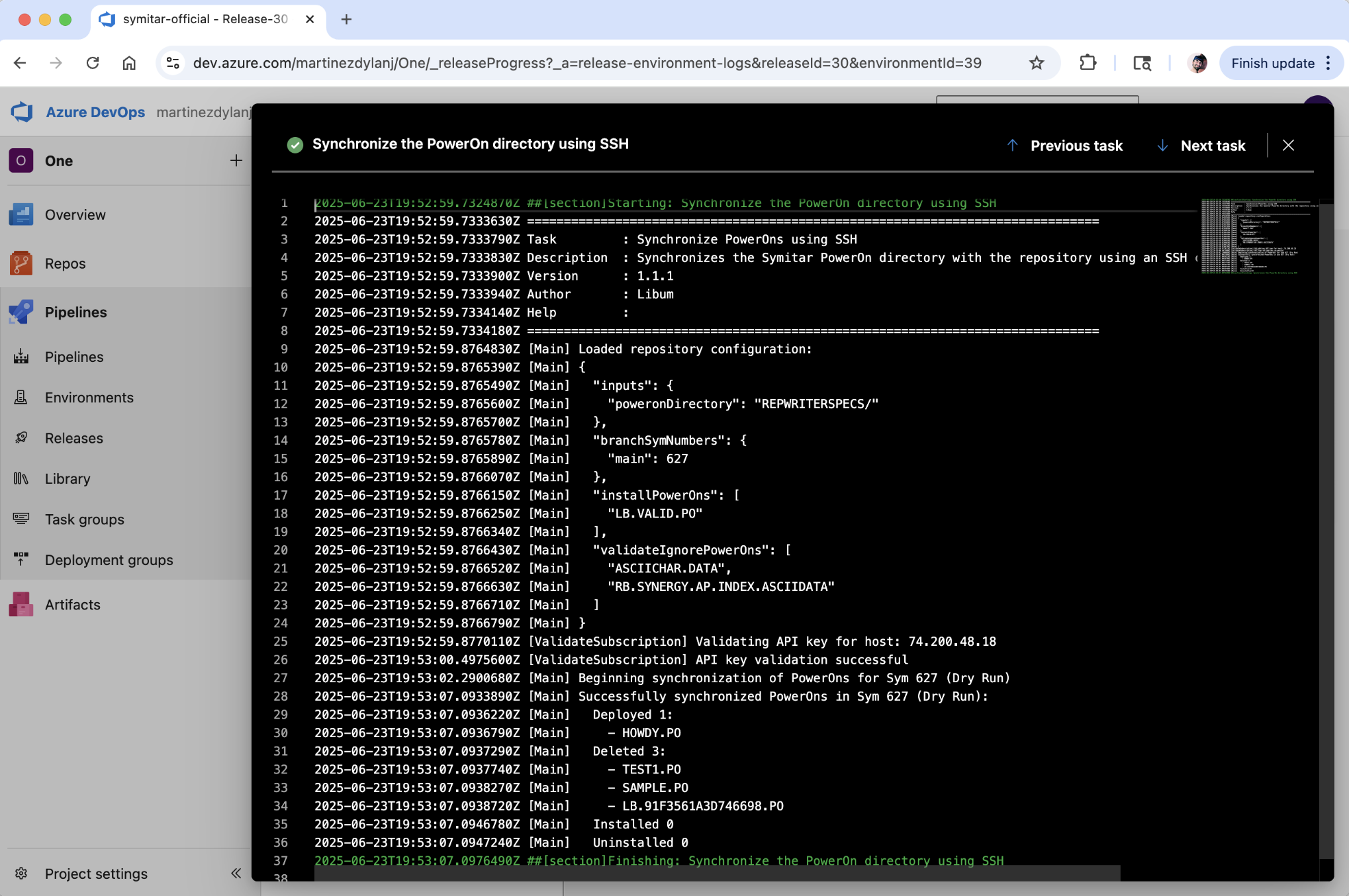1349x896 pixels.
Task: Open Artifacts from the sidebar
Action: (x=72, y=605)
